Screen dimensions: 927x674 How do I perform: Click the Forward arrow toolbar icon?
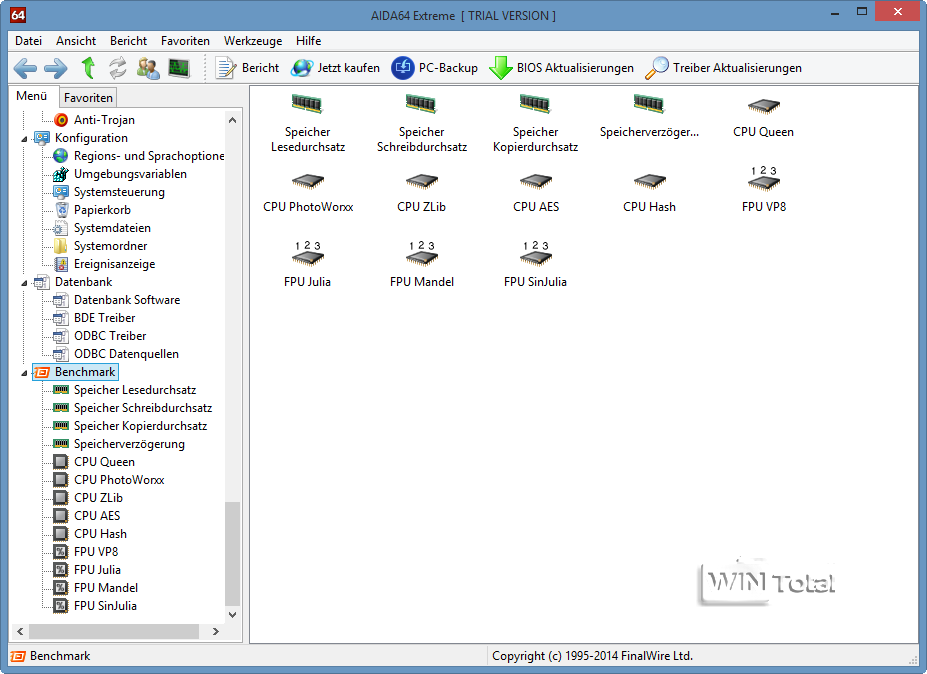coord(56,68)
